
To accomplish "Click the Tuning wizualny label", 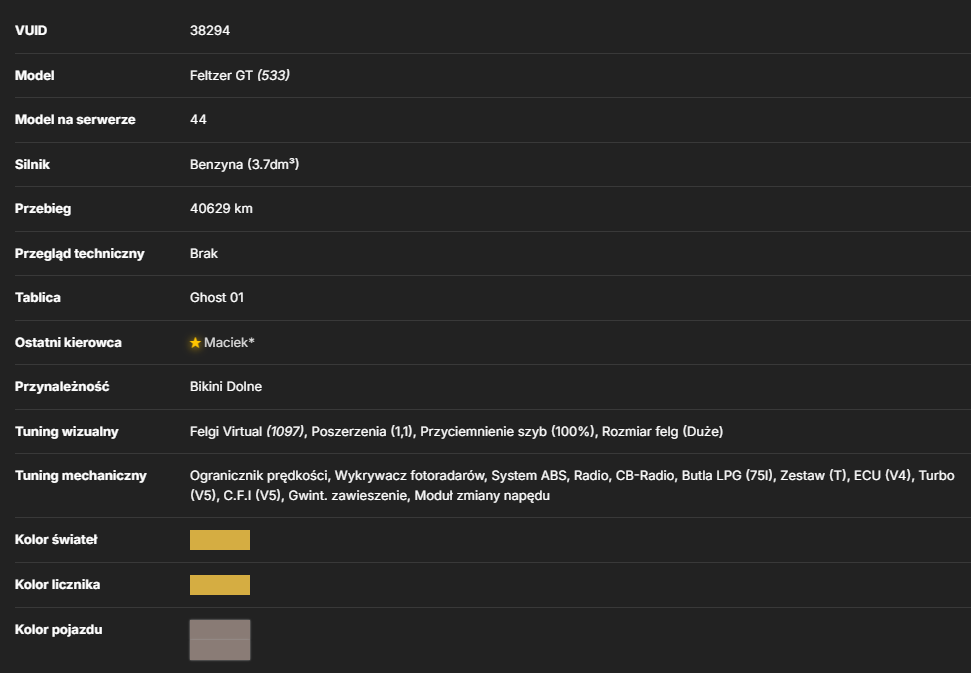I will 66,432.
